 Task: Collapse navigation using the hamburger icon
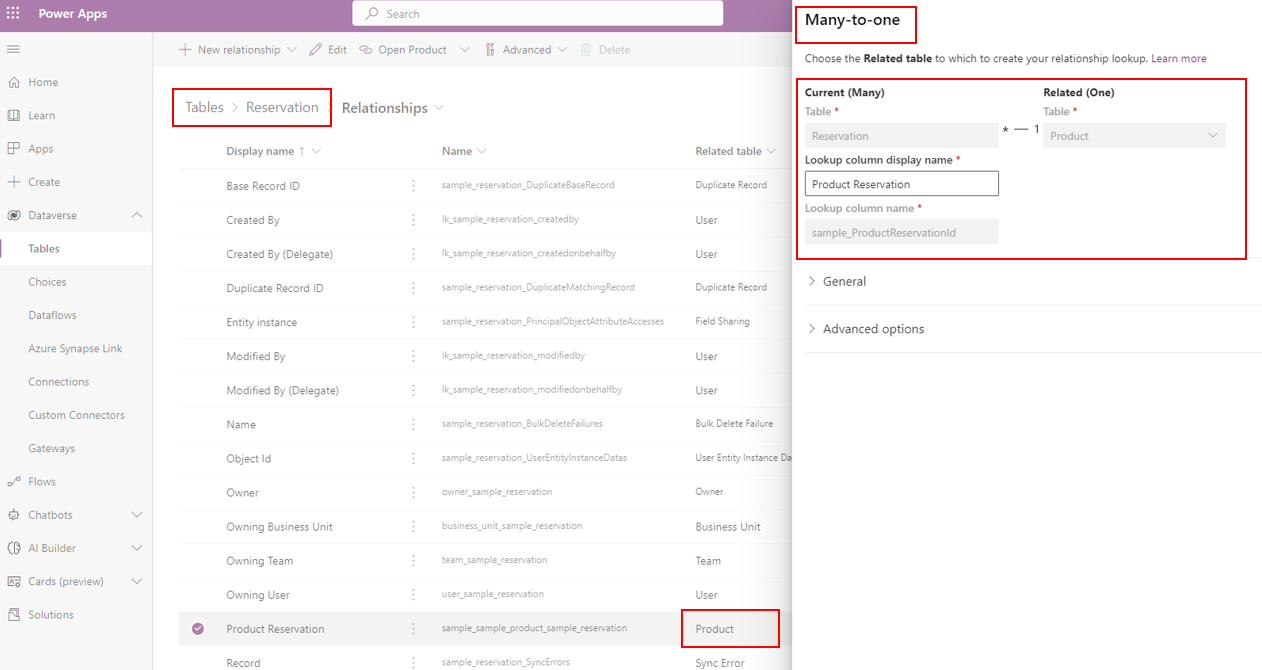(x=13, y=48)
